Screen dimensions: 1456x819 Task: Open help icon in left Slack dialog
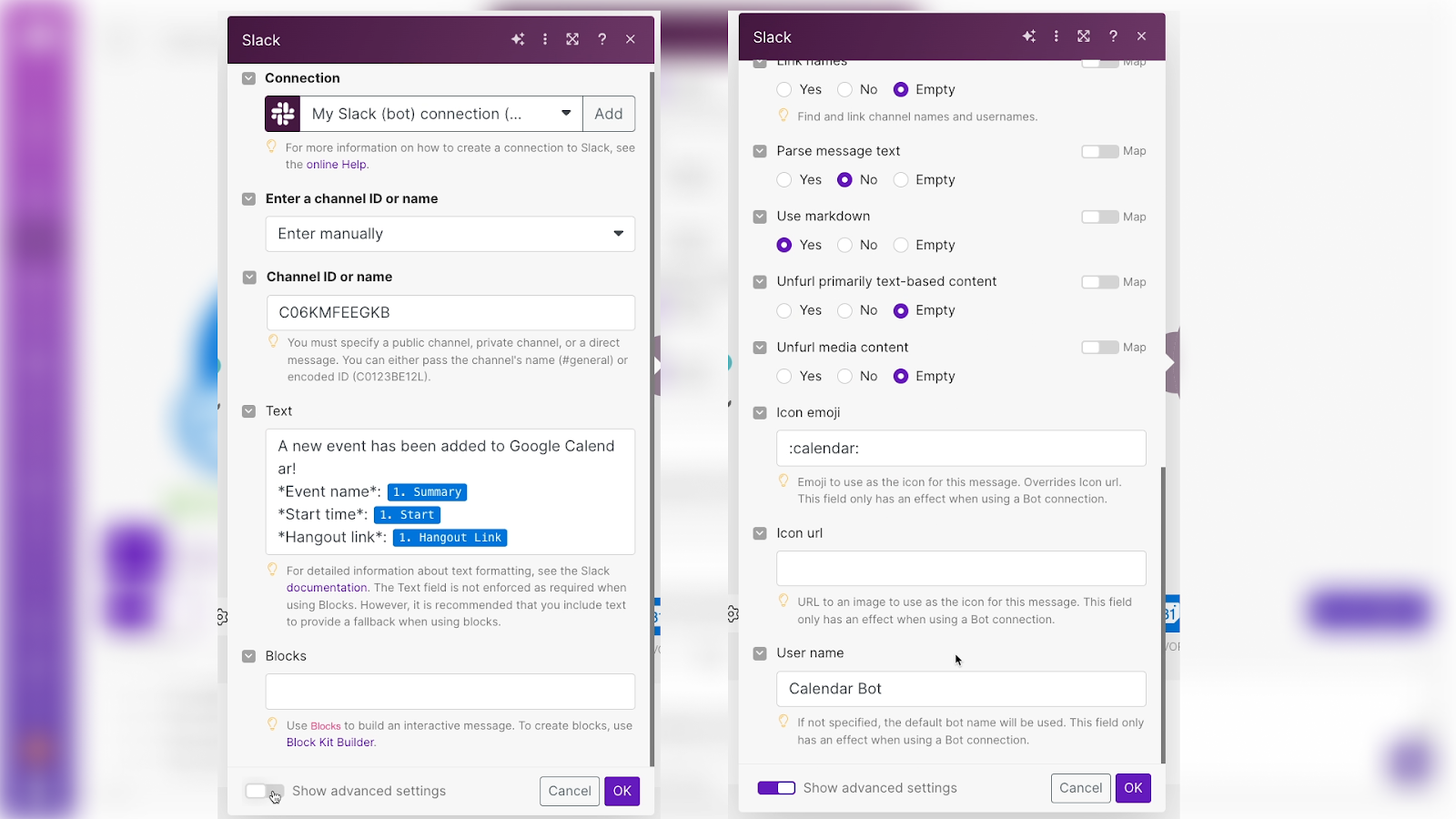(602, 39)
